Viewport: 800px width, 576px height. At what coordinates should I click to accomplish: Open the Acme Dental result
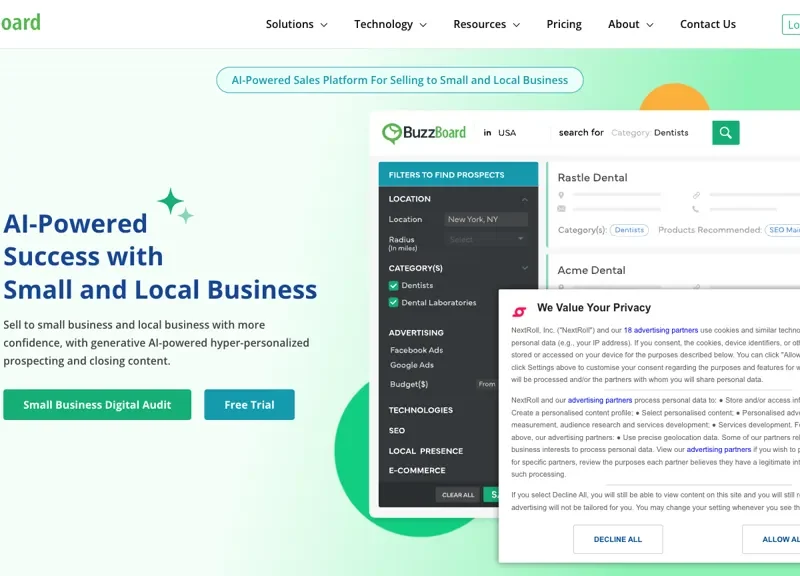(x=591, y=270)
